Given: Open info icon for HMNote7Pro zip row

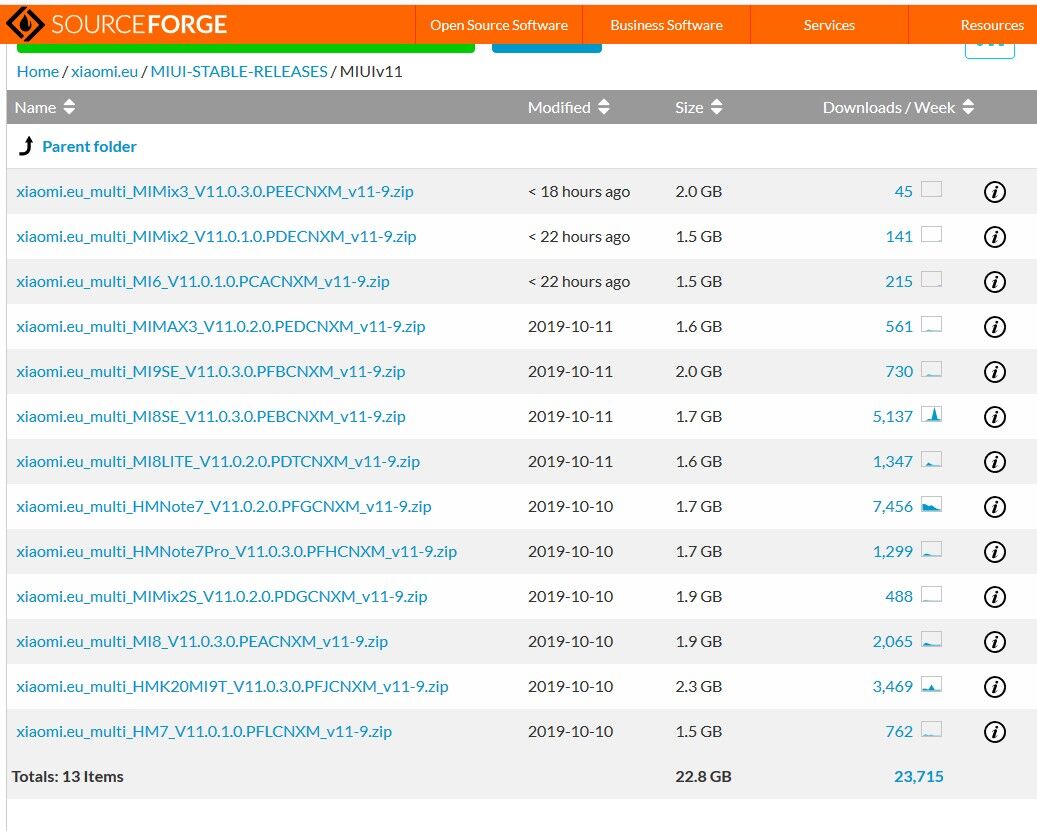Looking at the screenshot, I should point(995,551).
